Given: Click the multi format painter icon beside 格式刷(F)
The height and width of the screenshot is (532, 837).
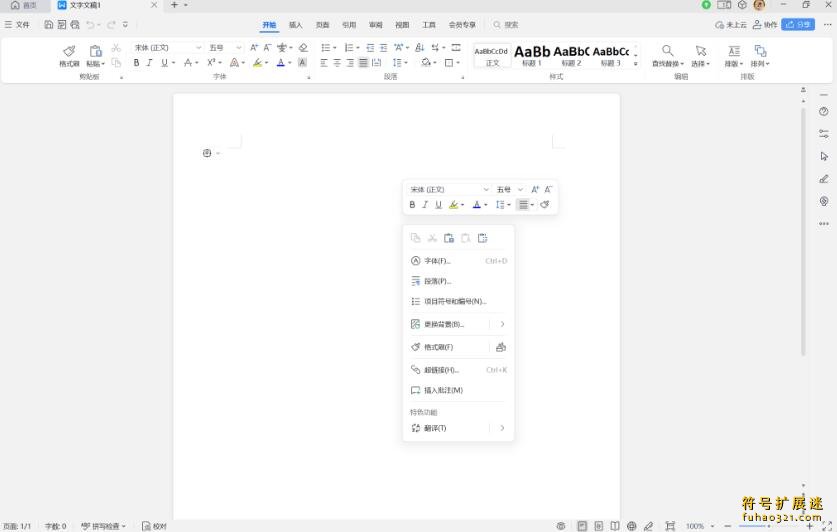Looking at the screenshot, I should tap(501, 347).
